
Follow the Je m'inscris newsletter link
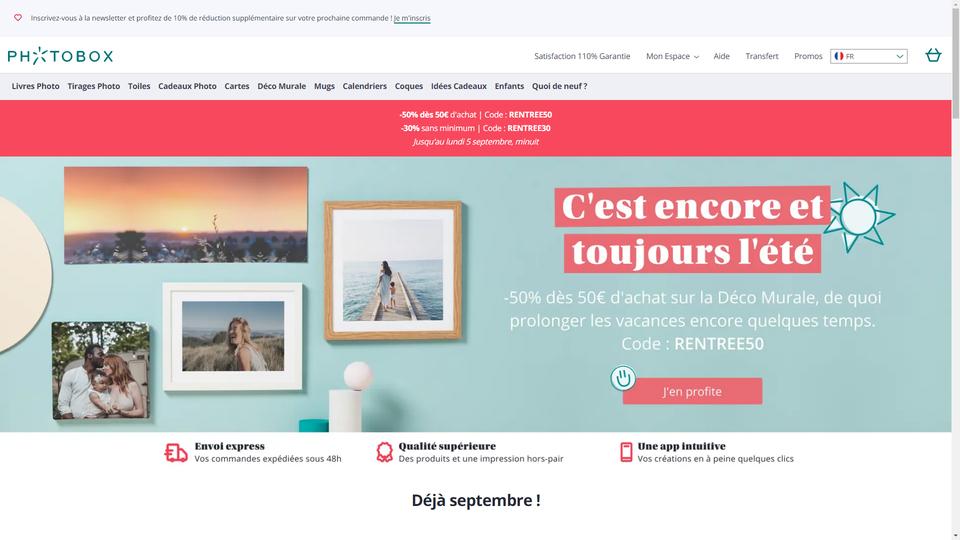click(412, 18)
